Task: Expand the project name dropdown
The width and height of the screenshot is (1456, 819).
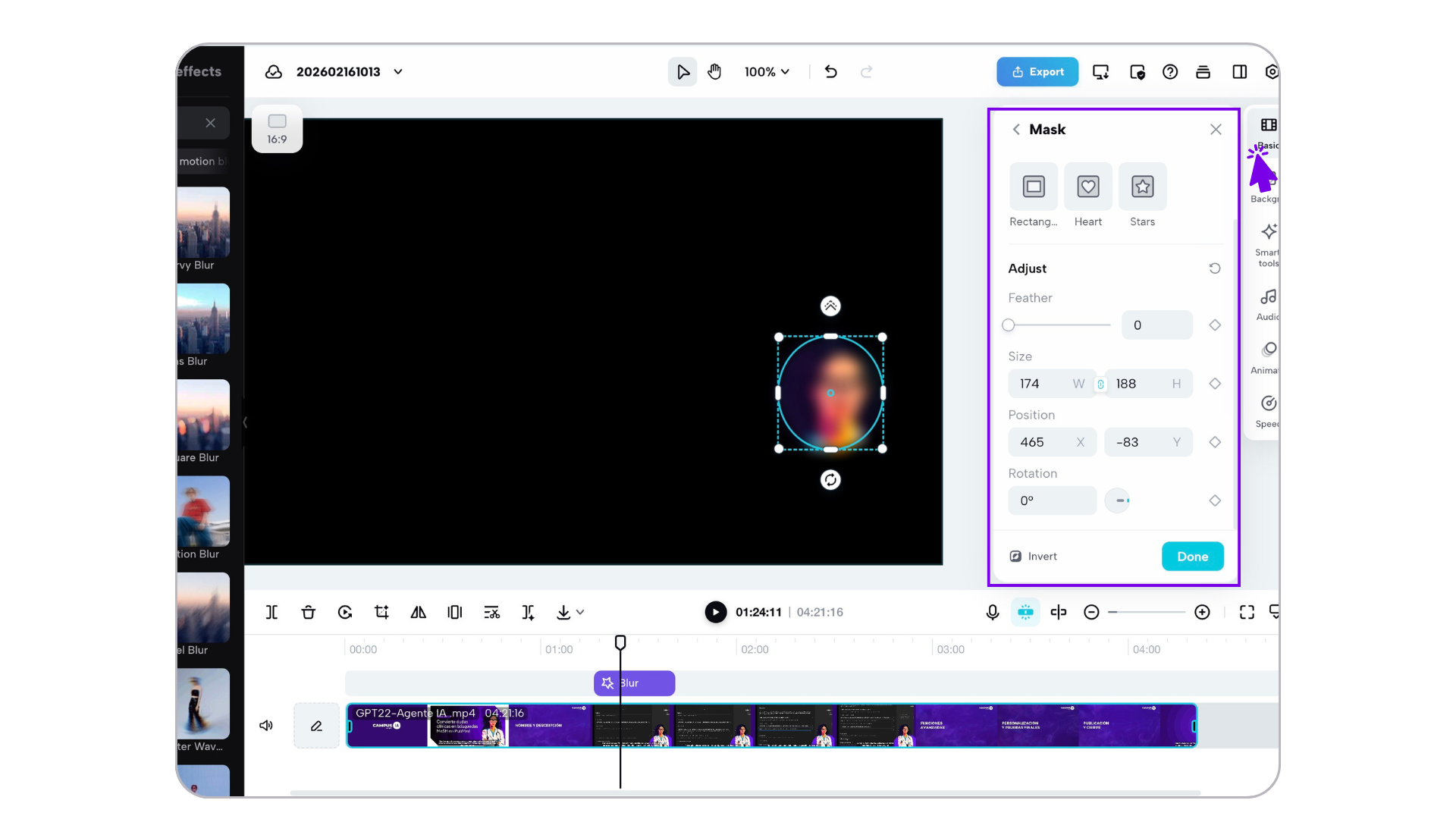Action: (x=398, y=72)
